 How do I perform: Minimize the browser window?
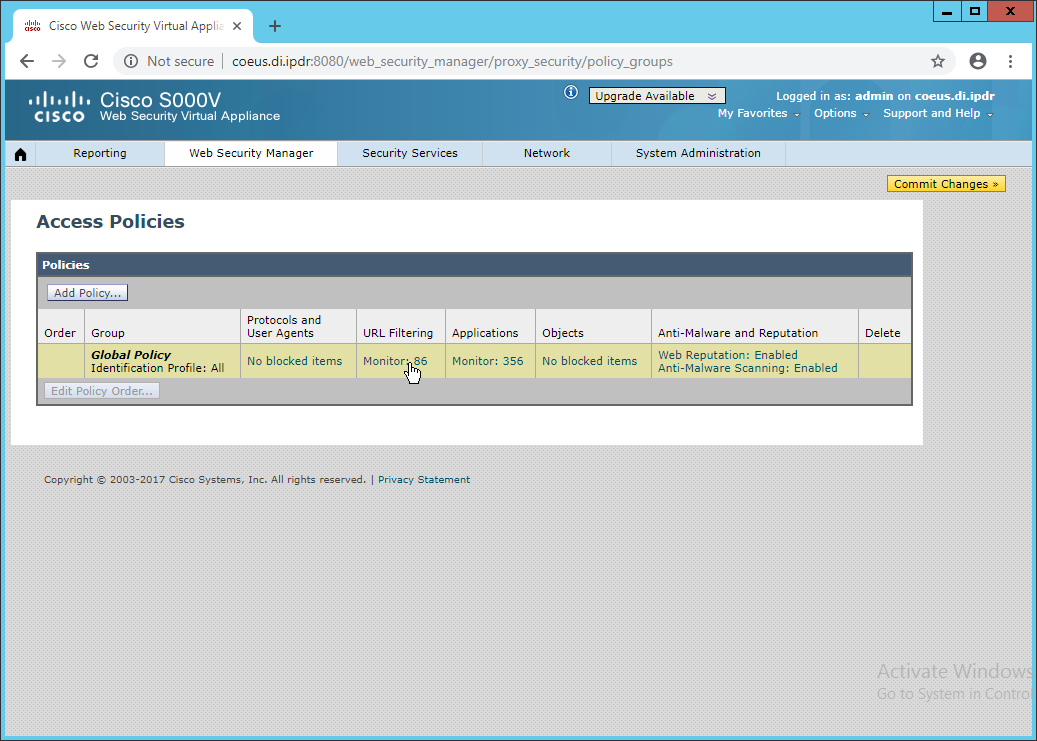947,11
